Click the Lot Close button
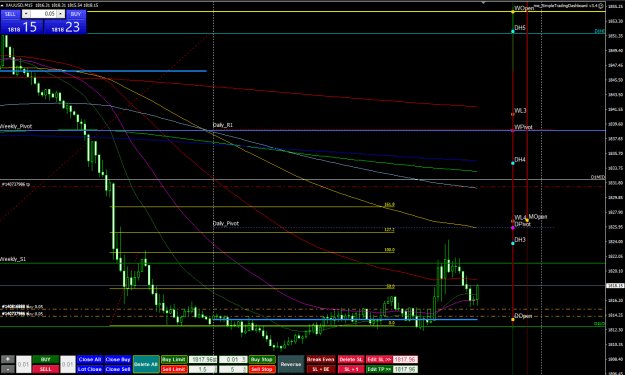Image resolution: width=625 pixels, height=375 pixels. pyautogui.click(x=90, y=369)
